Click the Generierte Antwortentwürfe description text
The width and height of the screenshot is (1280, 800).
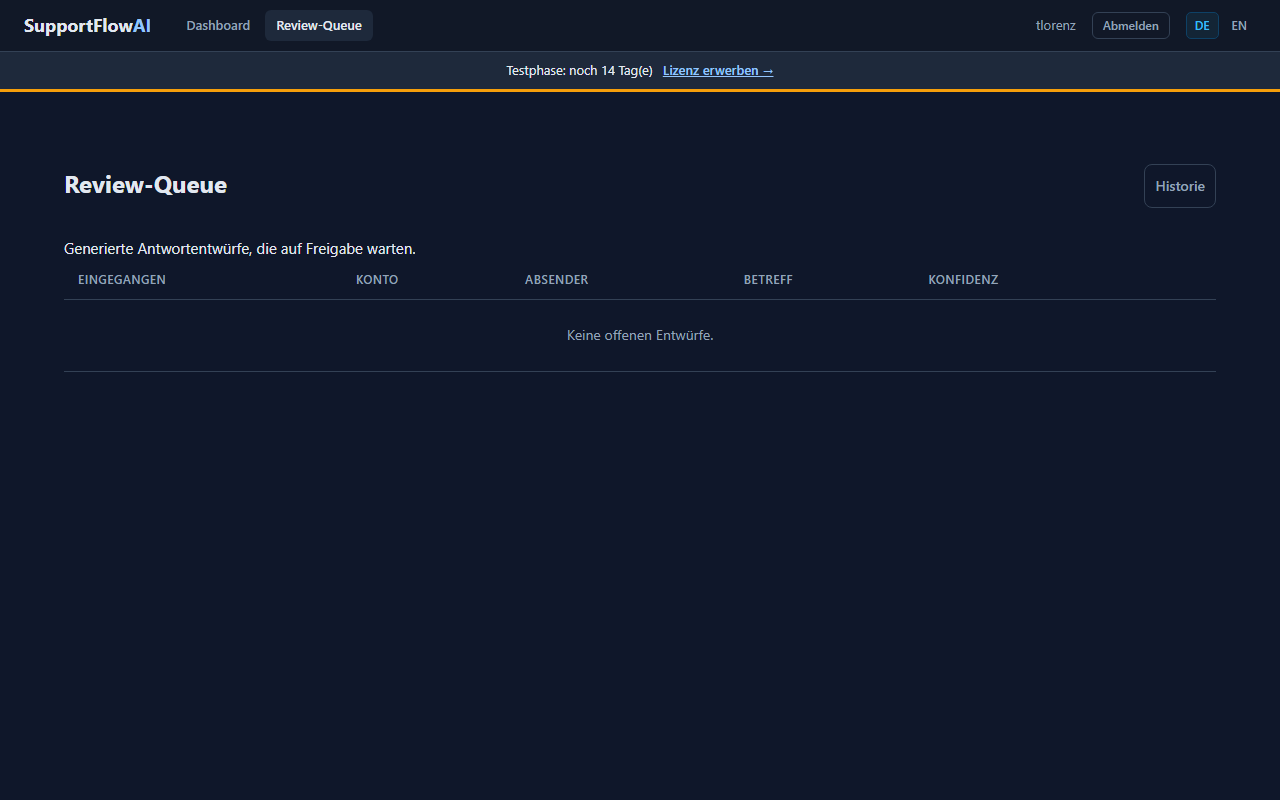click(x=240, y=249)
